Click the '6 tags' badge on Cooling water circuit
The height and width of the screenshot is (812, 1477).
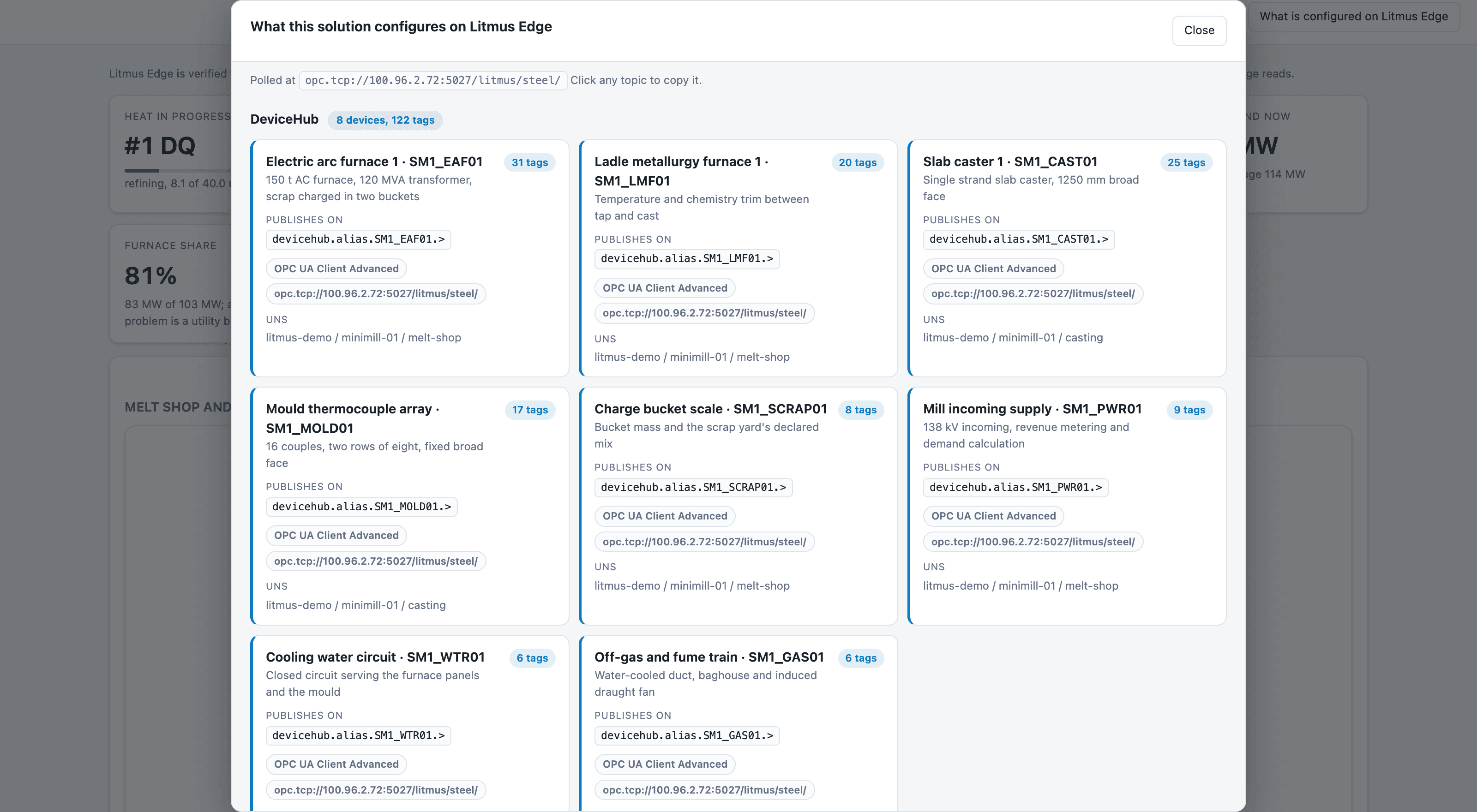tap(532, 658)
